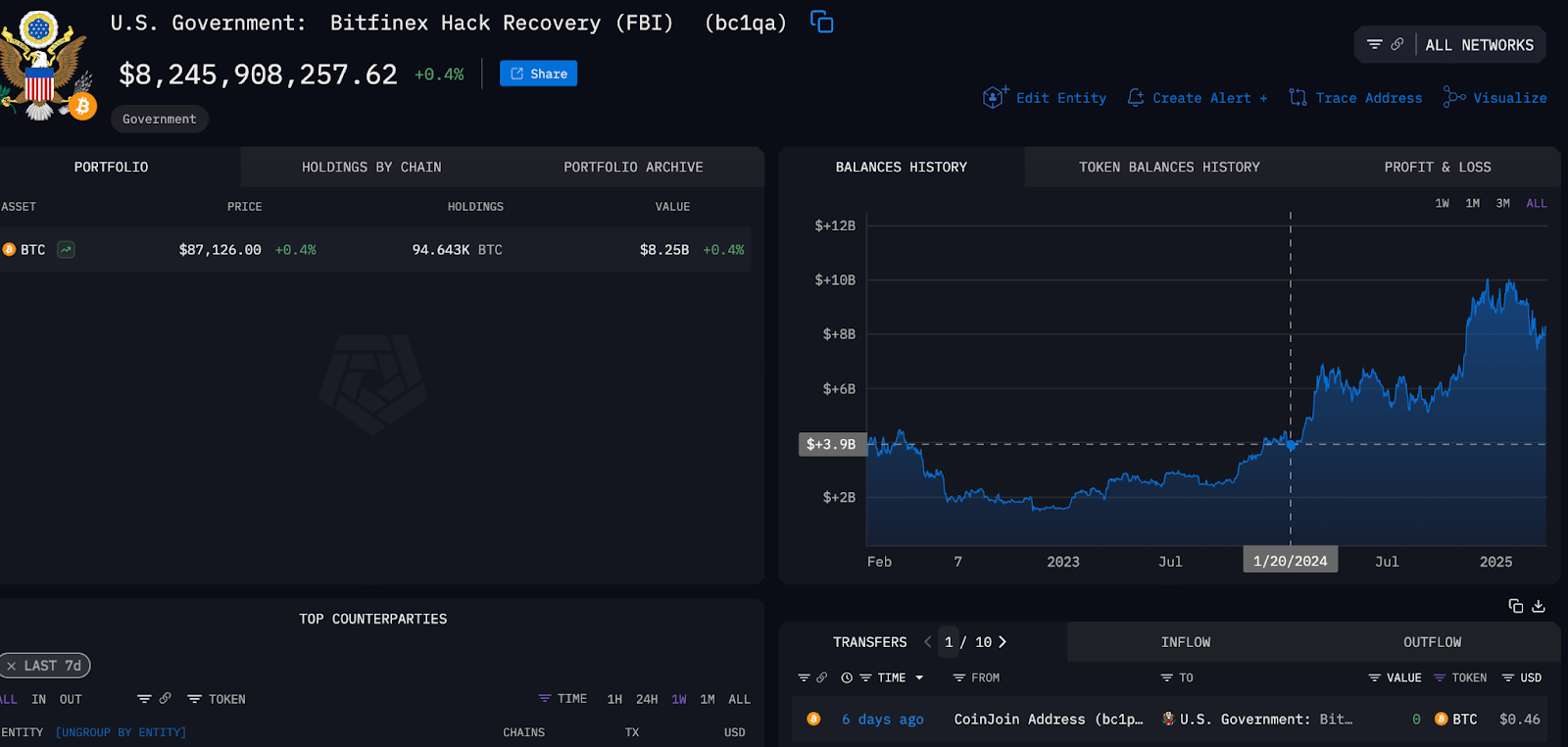
Task: Open the TOKEN filter in transfers
Action: click(x=1460, y=677)
